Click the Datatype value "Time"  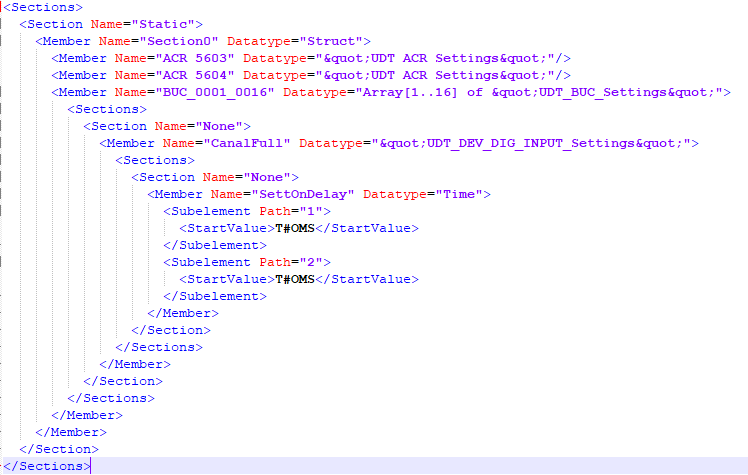point(459,195)
